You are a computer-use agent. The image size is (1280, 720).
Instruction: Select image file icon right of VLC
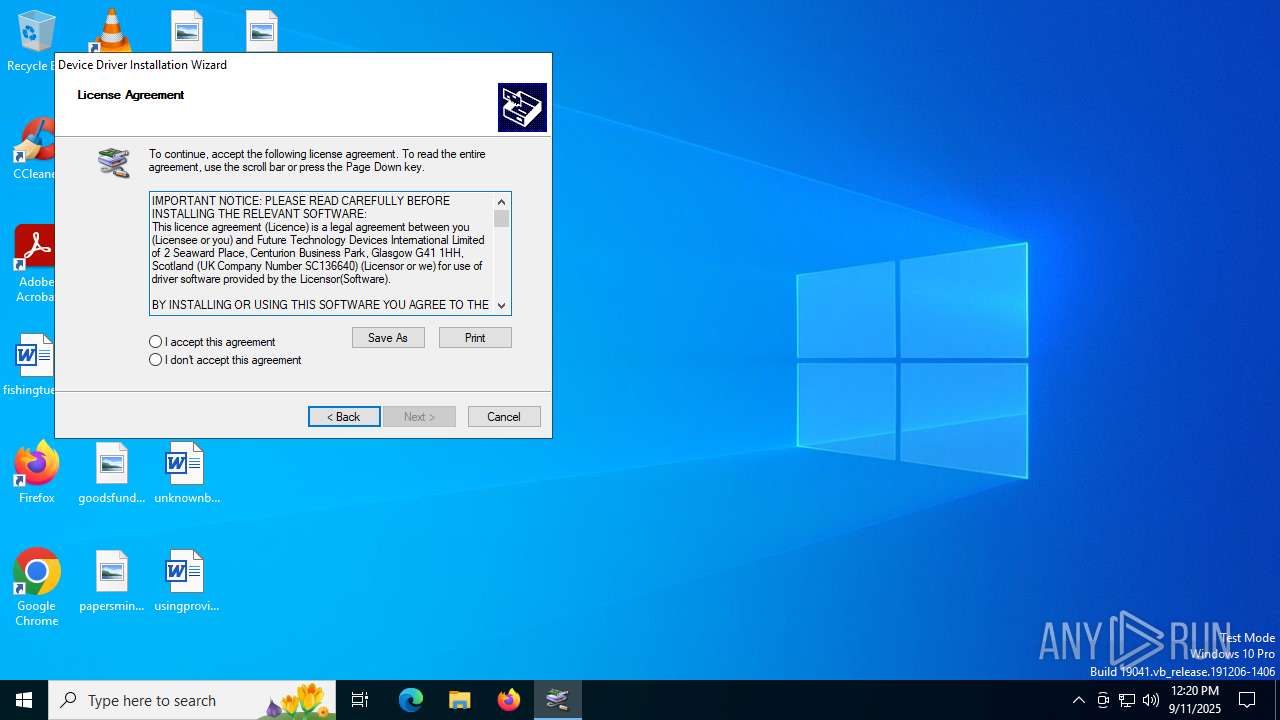coord(187,30)
